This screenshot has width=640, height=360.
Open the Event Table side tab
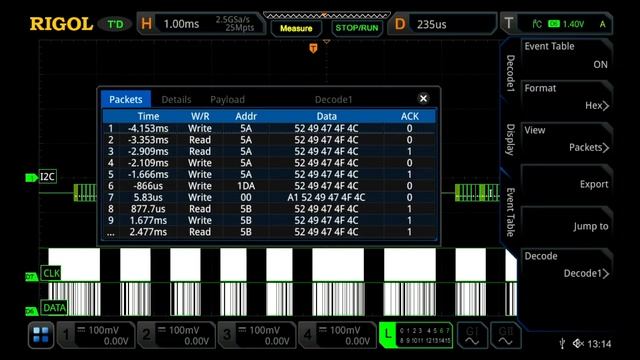pos(510,212)
